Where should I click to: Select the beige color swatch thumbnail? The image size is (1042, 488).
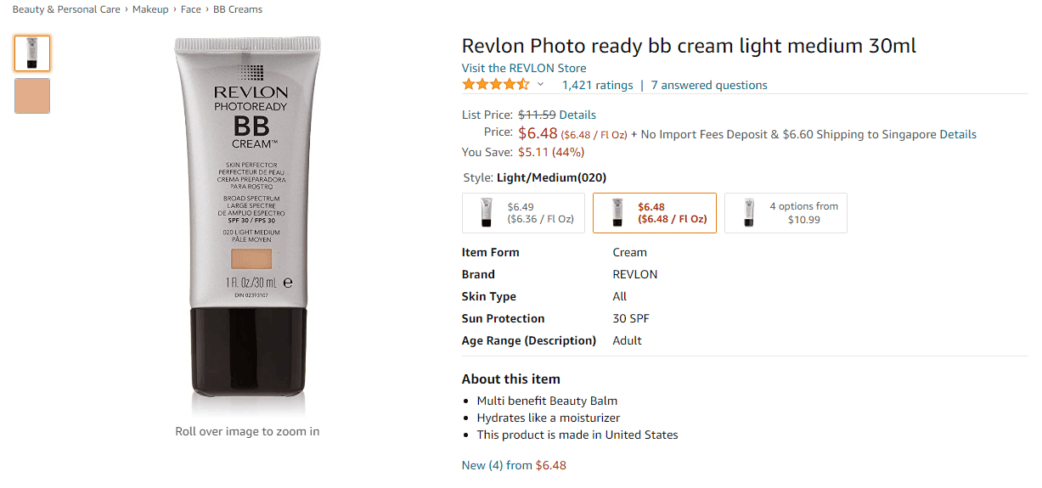click(x=32, y=96)
